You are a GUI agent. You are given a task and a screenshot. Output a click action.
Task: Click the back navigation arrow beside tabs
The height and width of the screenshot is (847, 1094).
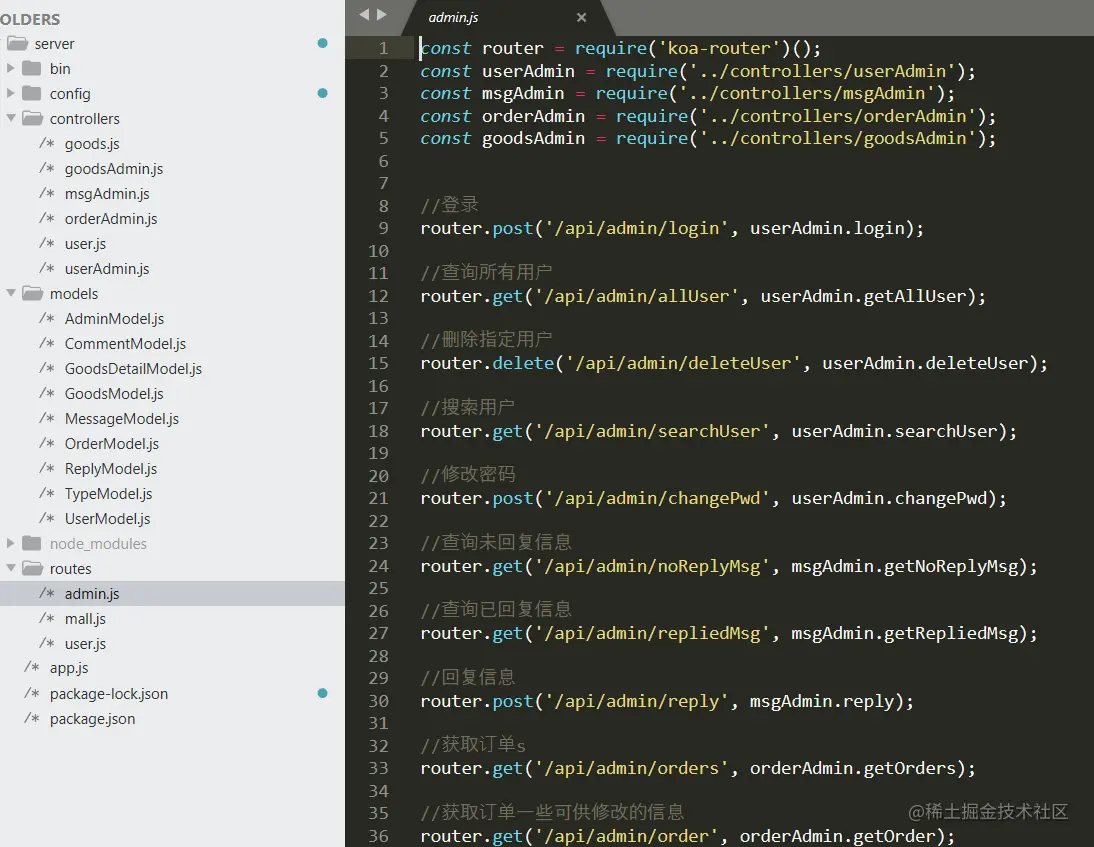pos(364,14)
